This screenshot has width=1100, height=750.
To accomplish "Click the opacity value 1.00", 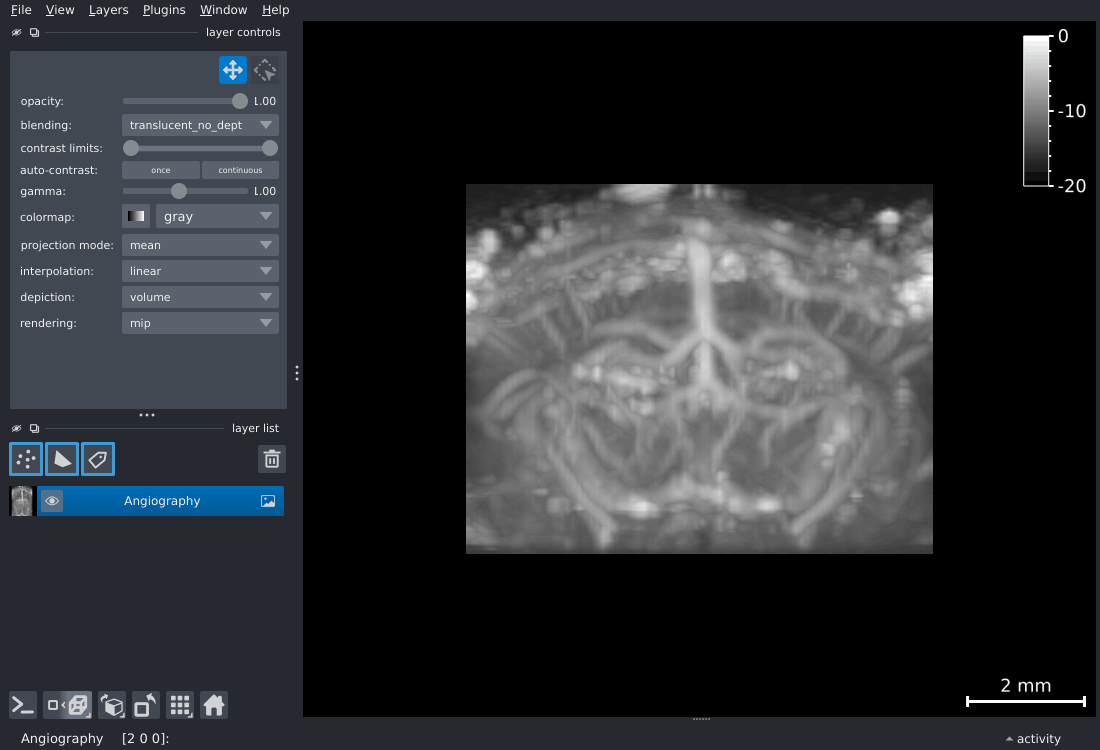I will (x=264, y=101).
